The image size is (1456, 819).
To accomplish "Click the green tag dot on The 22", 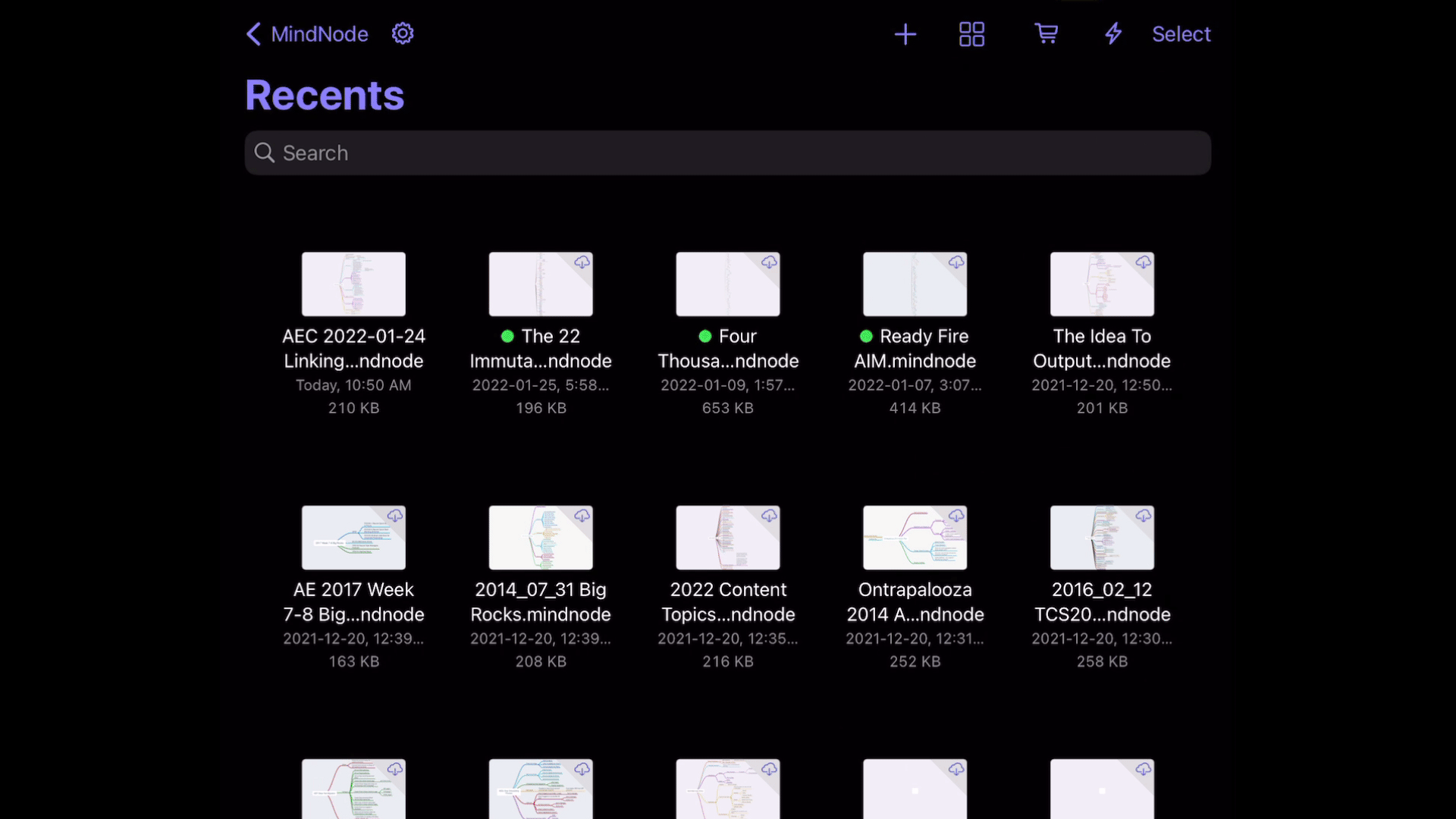I will (x=507, y=336).
